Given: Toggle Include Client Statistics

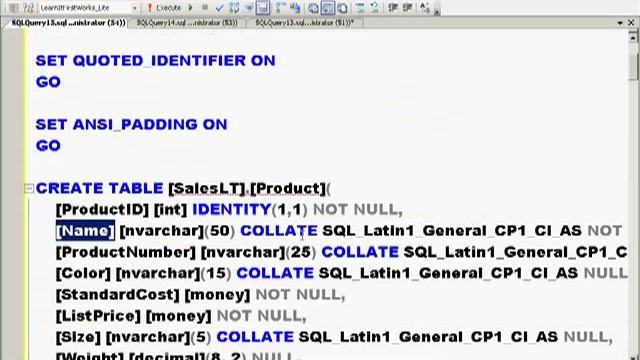Looking at the screenshot, I should [x=296, y=7].
